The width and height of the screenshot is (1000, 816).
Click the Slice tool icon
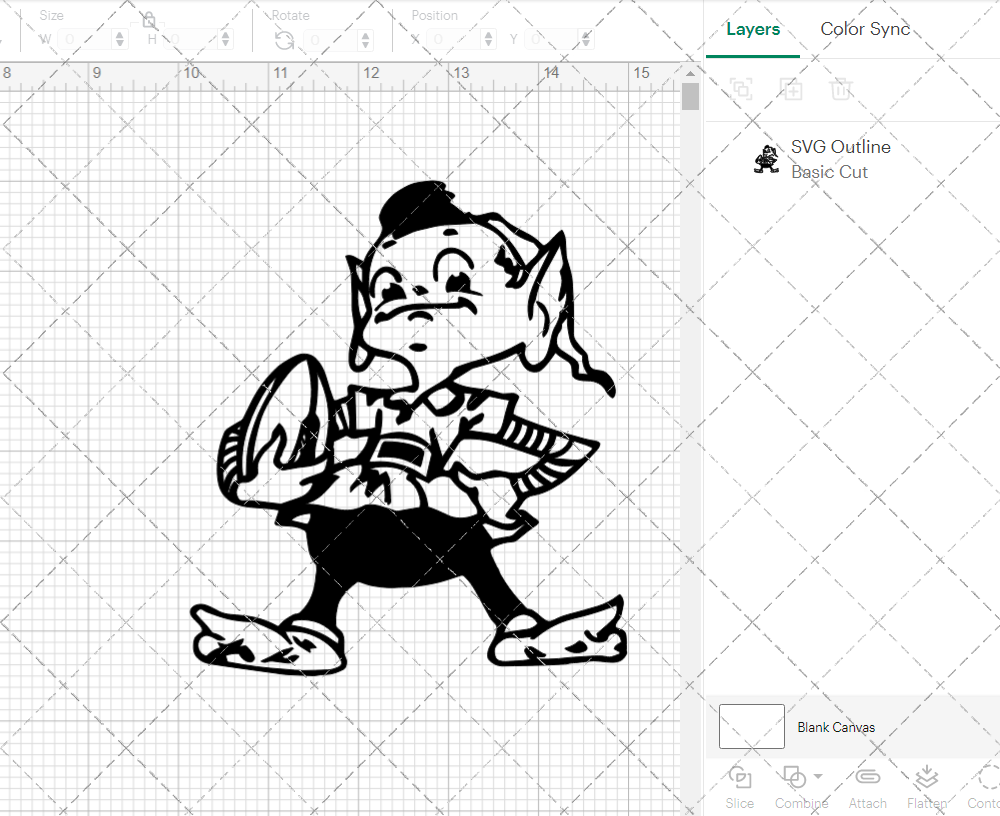740,778
